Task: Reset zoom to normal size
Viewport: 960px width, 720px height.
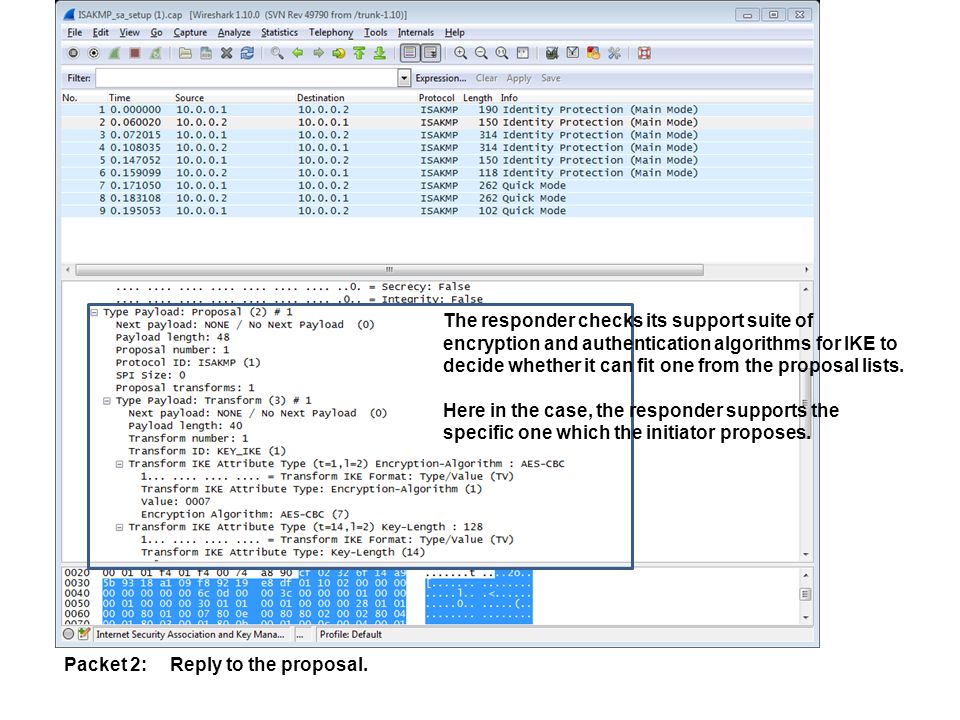Action: coord(501,53)
